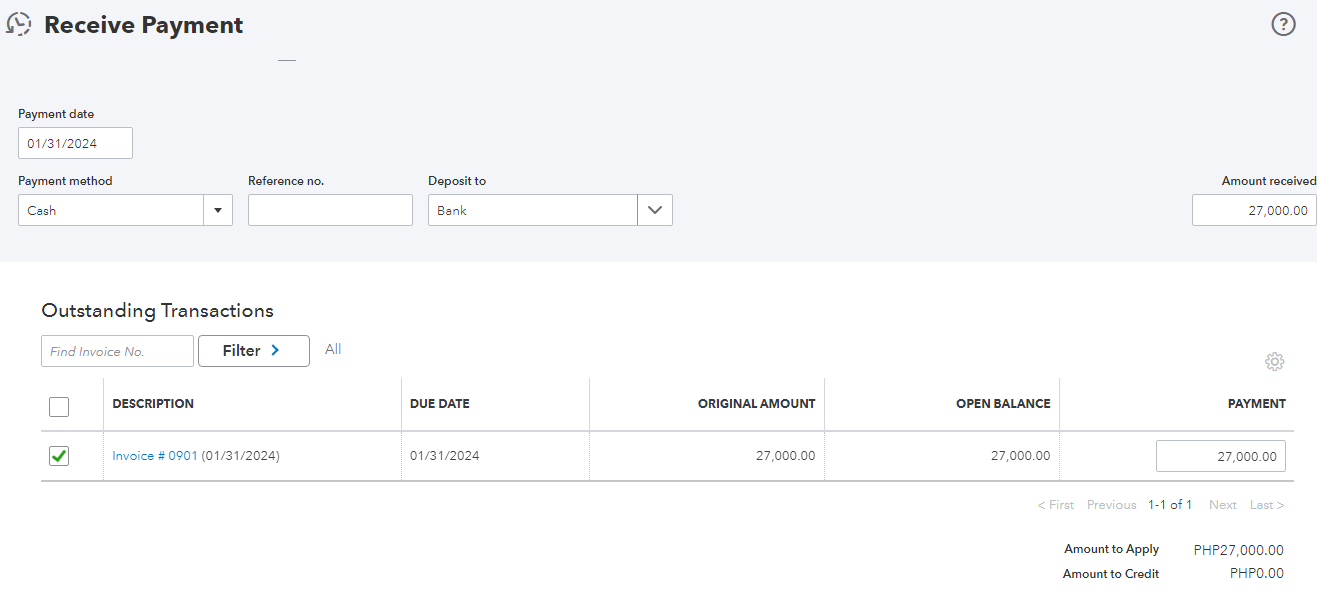Uncheck the Invoice # 0901 row checkbox
Image resolution: width=1317 pixels, height=591 pixels.
pos(59,456)
